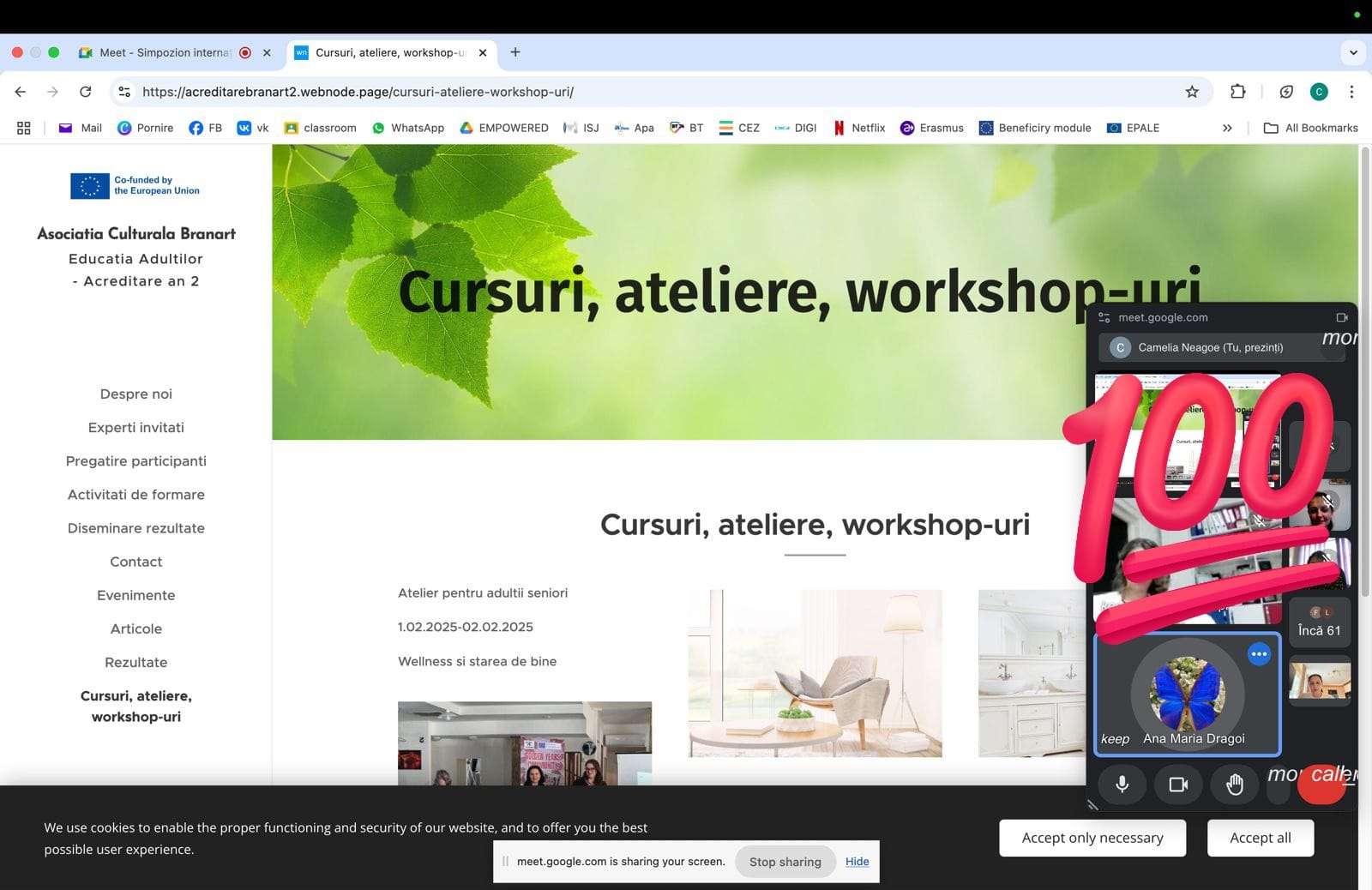Click the page vertical scrollbar
This screenshot has width=1372, height=890.
point(1364,369)
